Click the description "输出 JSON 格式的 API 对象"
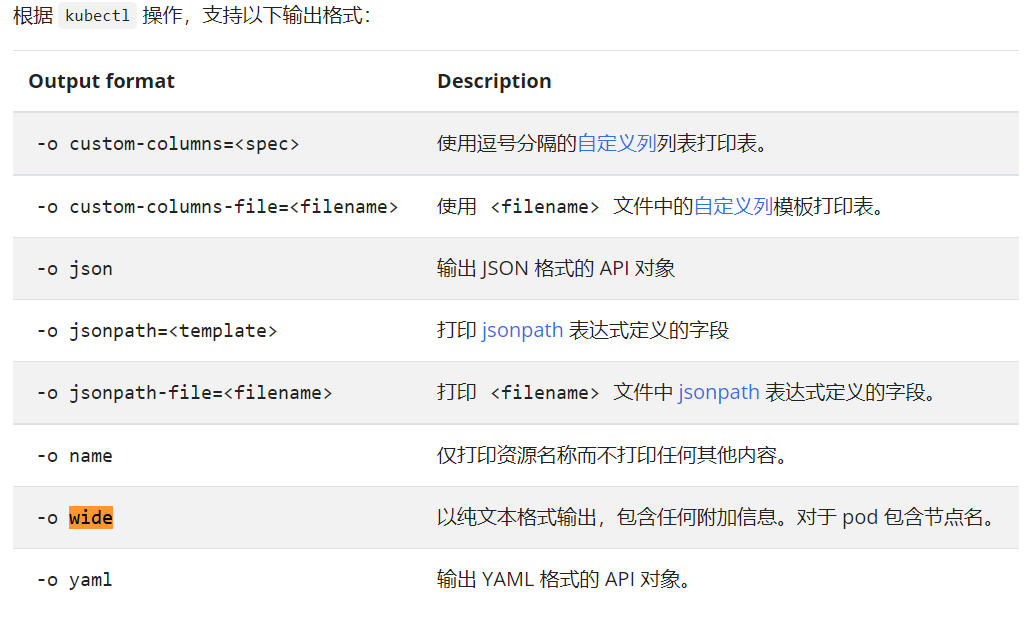1027x622 pixels. [x=556, y=268]
